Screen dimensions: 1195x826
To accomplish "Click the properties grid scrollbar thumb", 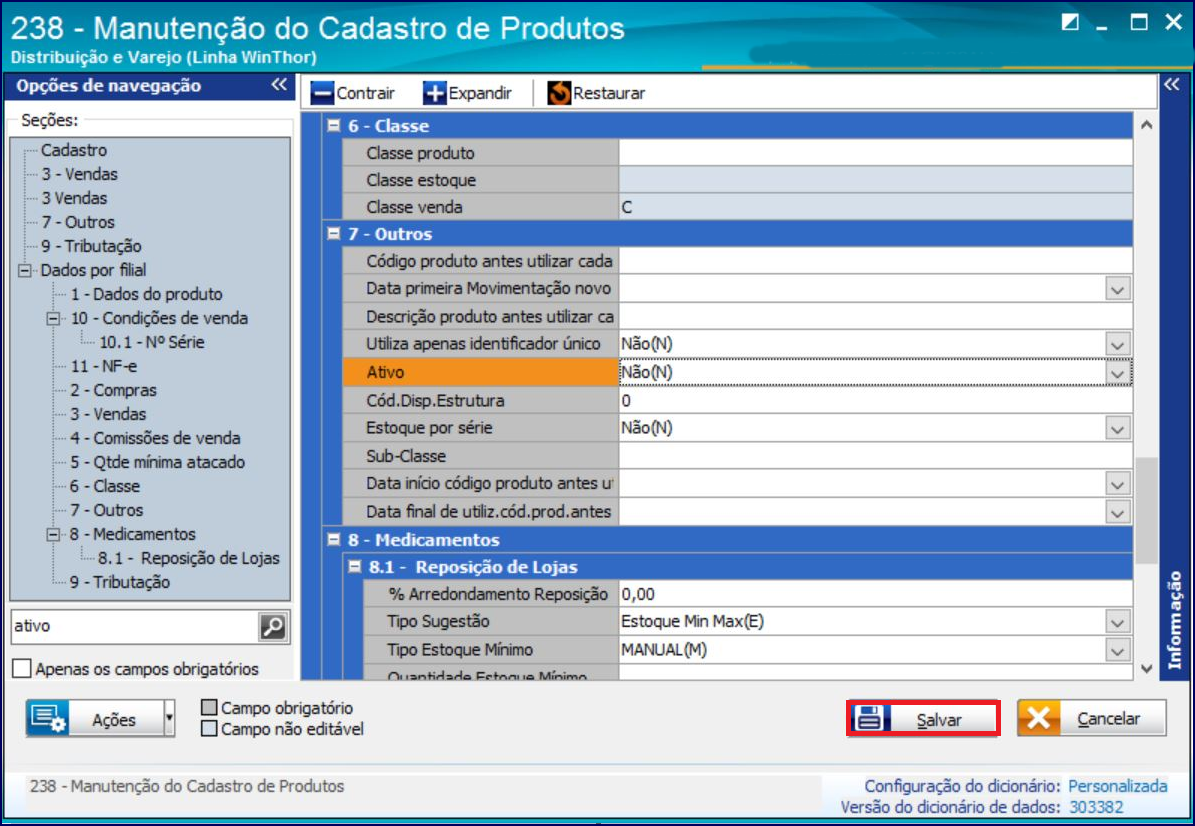I will click(1146, 511).
